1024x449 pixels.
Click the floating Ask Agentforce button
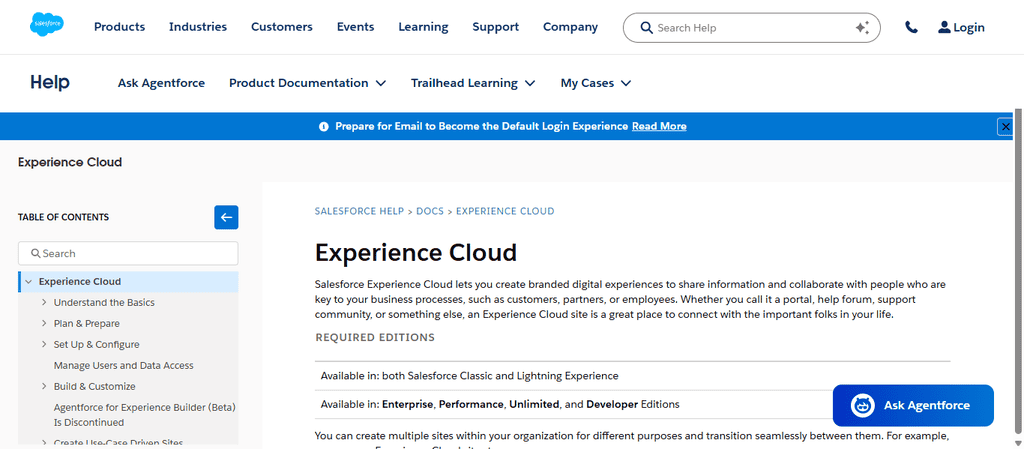click(x=913, y=405)
